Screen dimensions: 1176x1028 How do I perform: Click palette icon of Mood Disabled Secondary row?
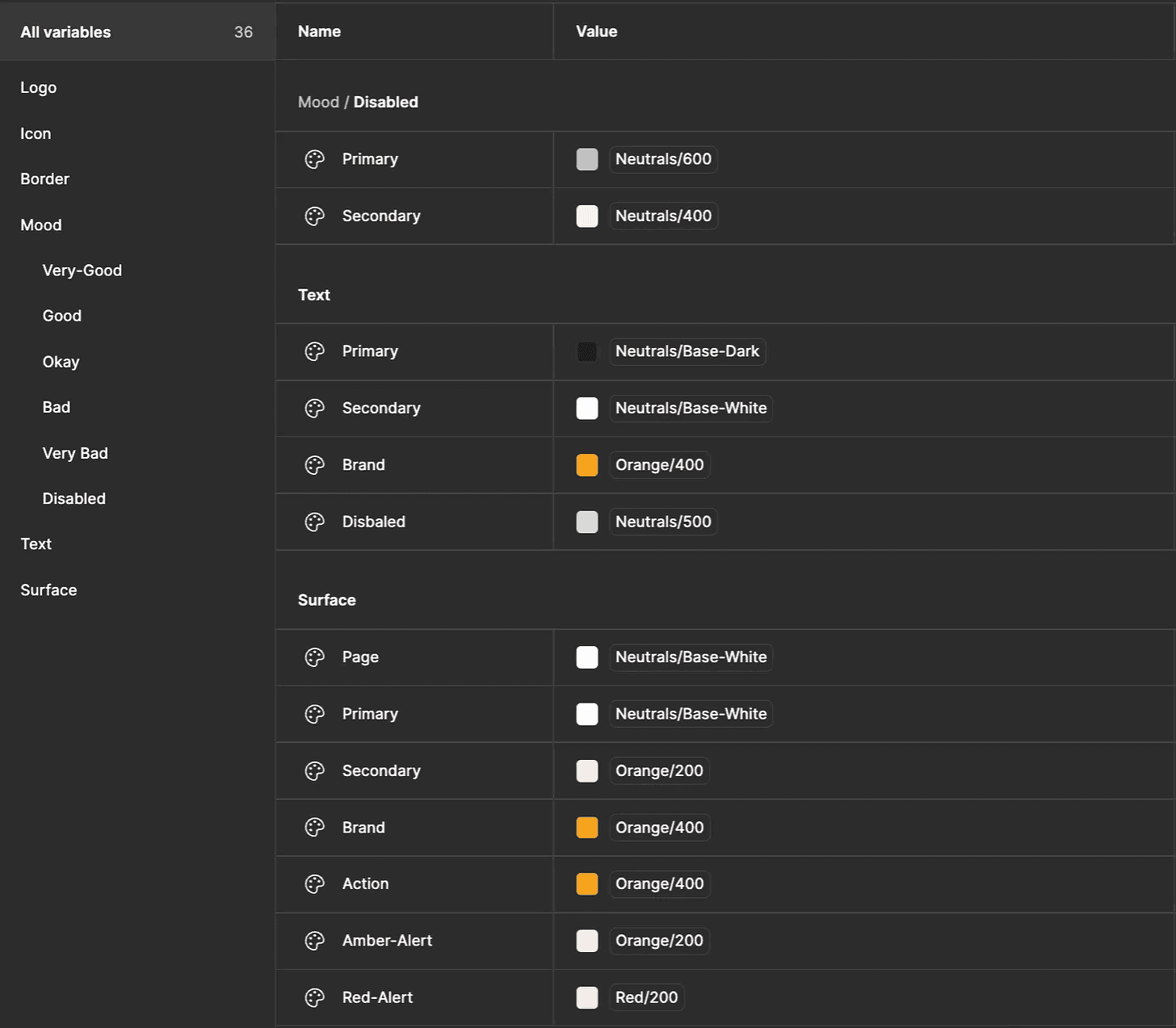314,216
